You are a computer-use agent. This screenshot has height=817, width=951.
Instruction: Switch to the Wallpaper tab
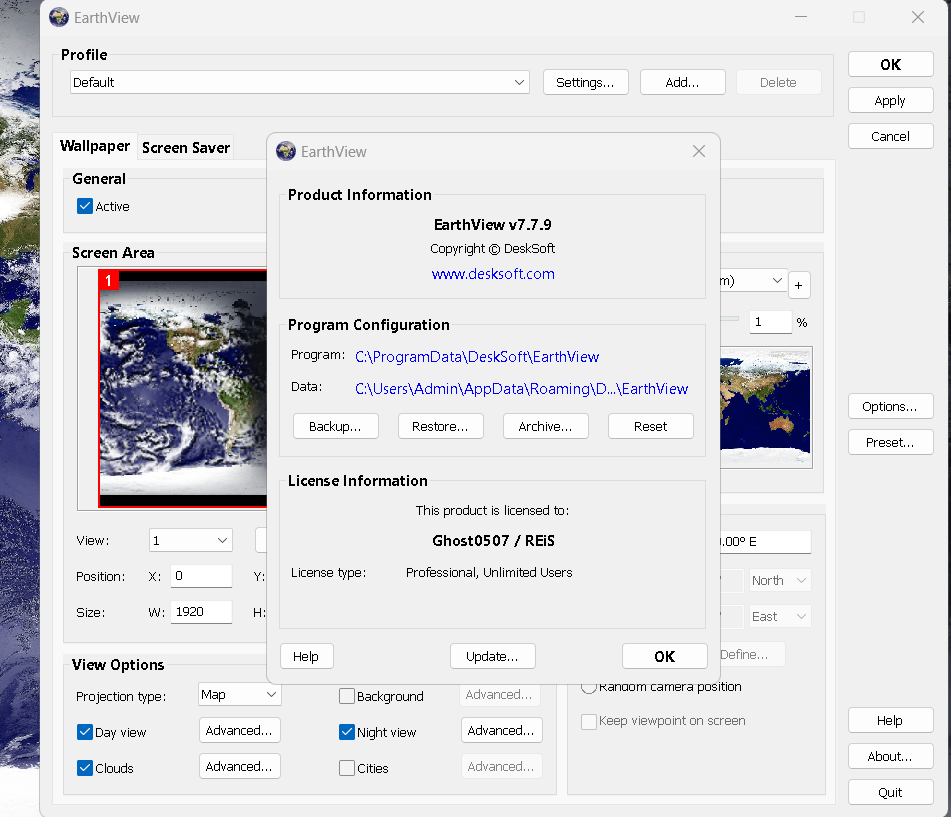coord(95,146)
